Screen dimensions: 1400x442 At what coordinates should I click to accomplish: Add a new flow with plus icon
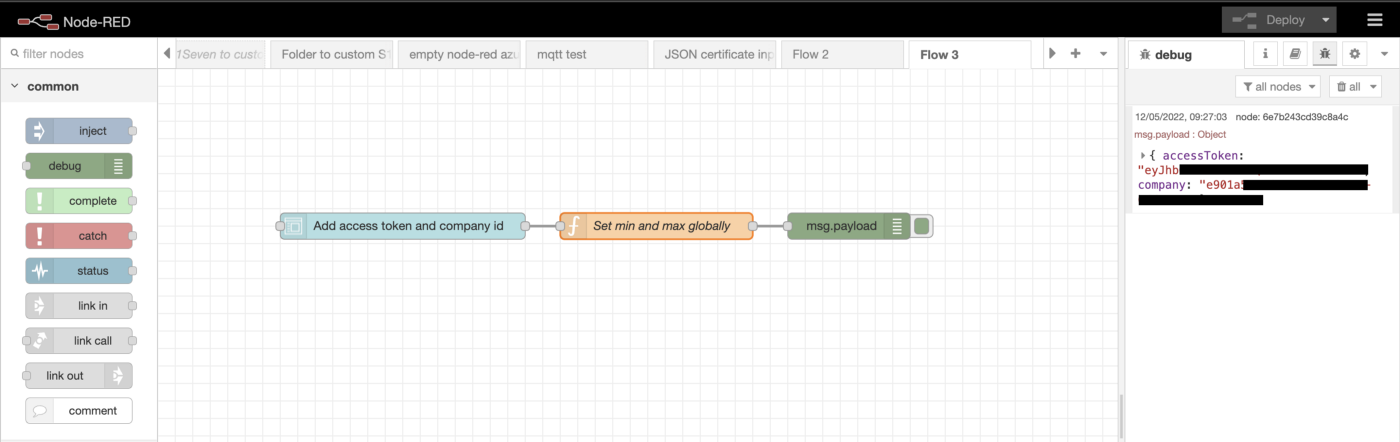tap(1076, 54)
